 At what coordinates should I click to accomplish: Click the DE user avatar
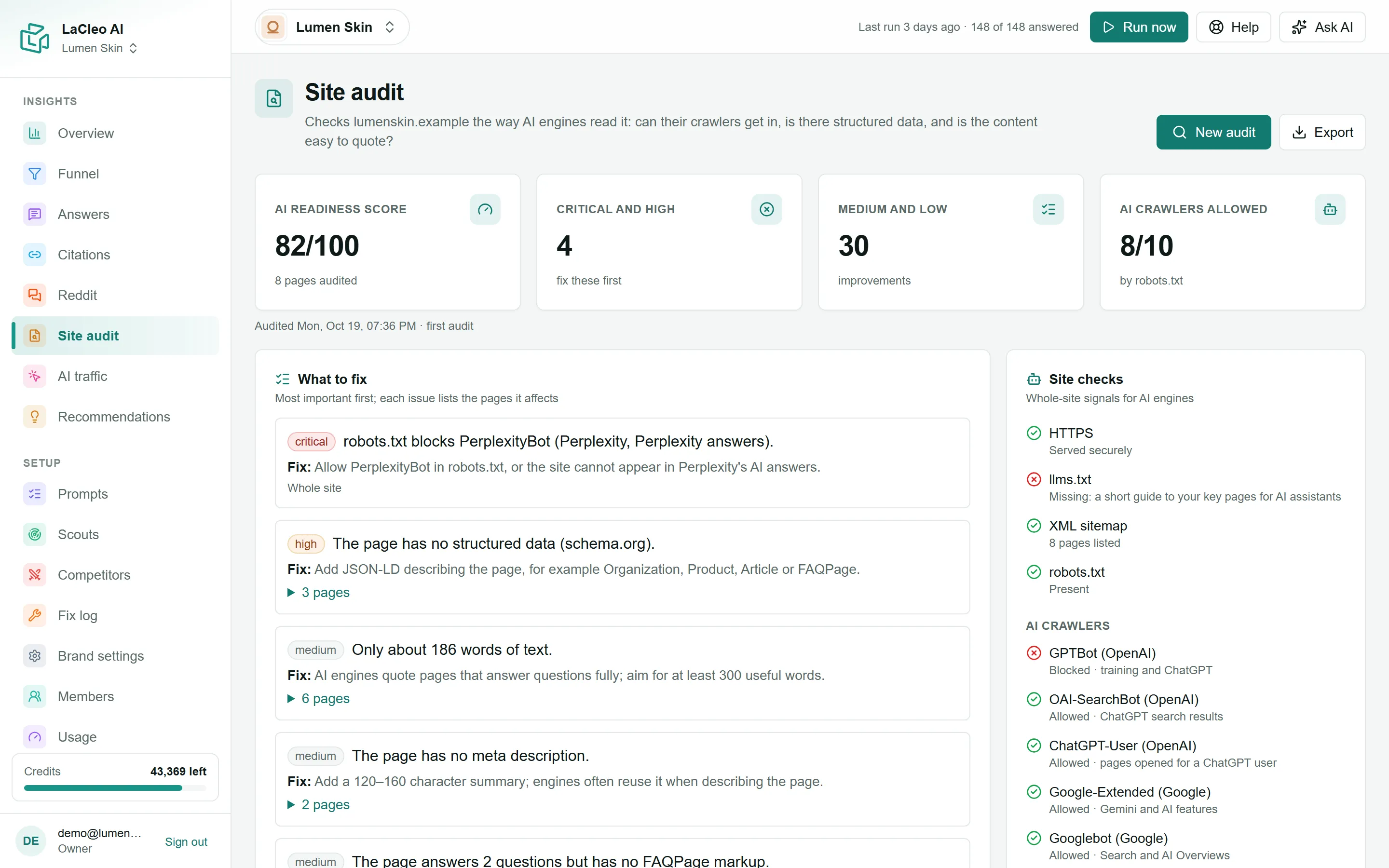tap(31, 841)
